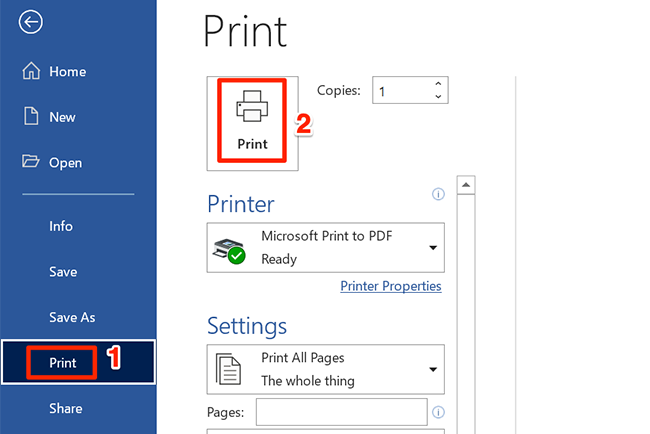Decrease copies with the down arrow
This screenshot has height=434, width=650.
pyautogui.click(x=438, y=97)
